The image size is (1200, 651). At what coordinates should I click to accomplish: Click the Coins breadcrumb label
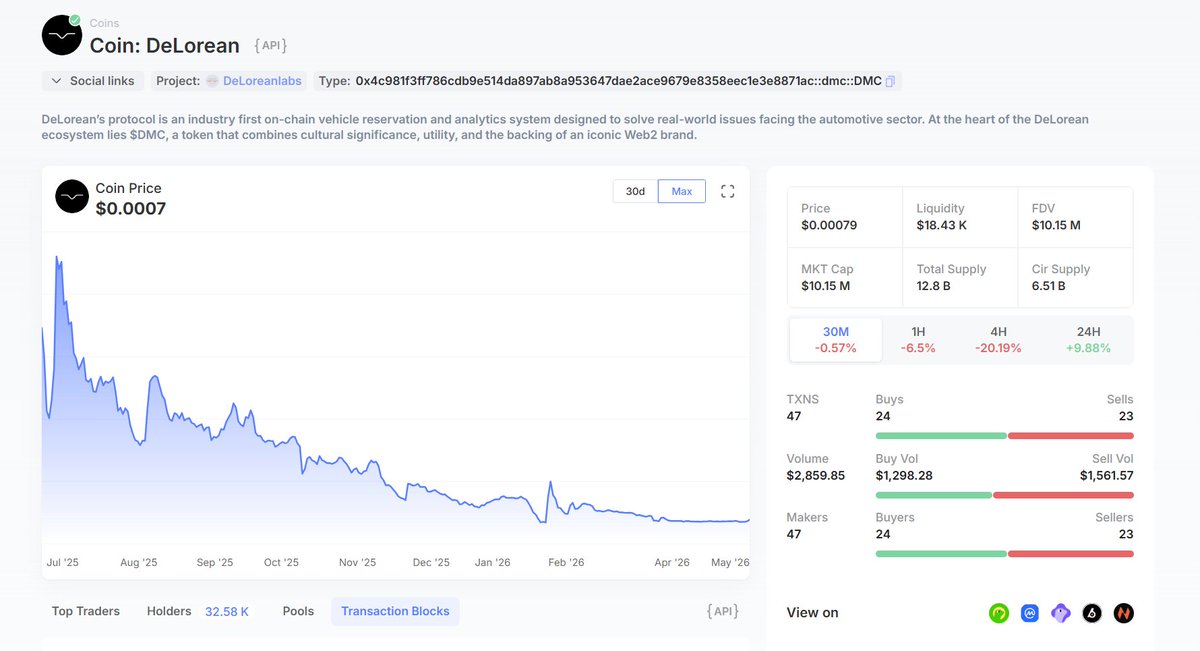point(104,23)
